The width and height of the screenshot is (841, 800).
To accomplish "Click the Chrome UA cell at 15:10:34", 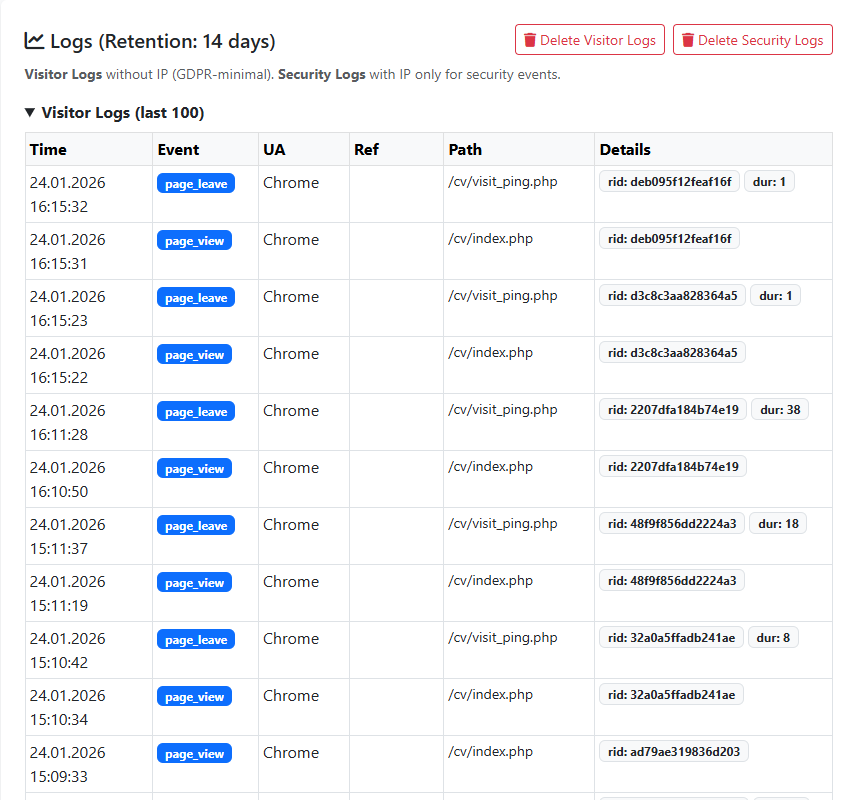I will (291, 696).
